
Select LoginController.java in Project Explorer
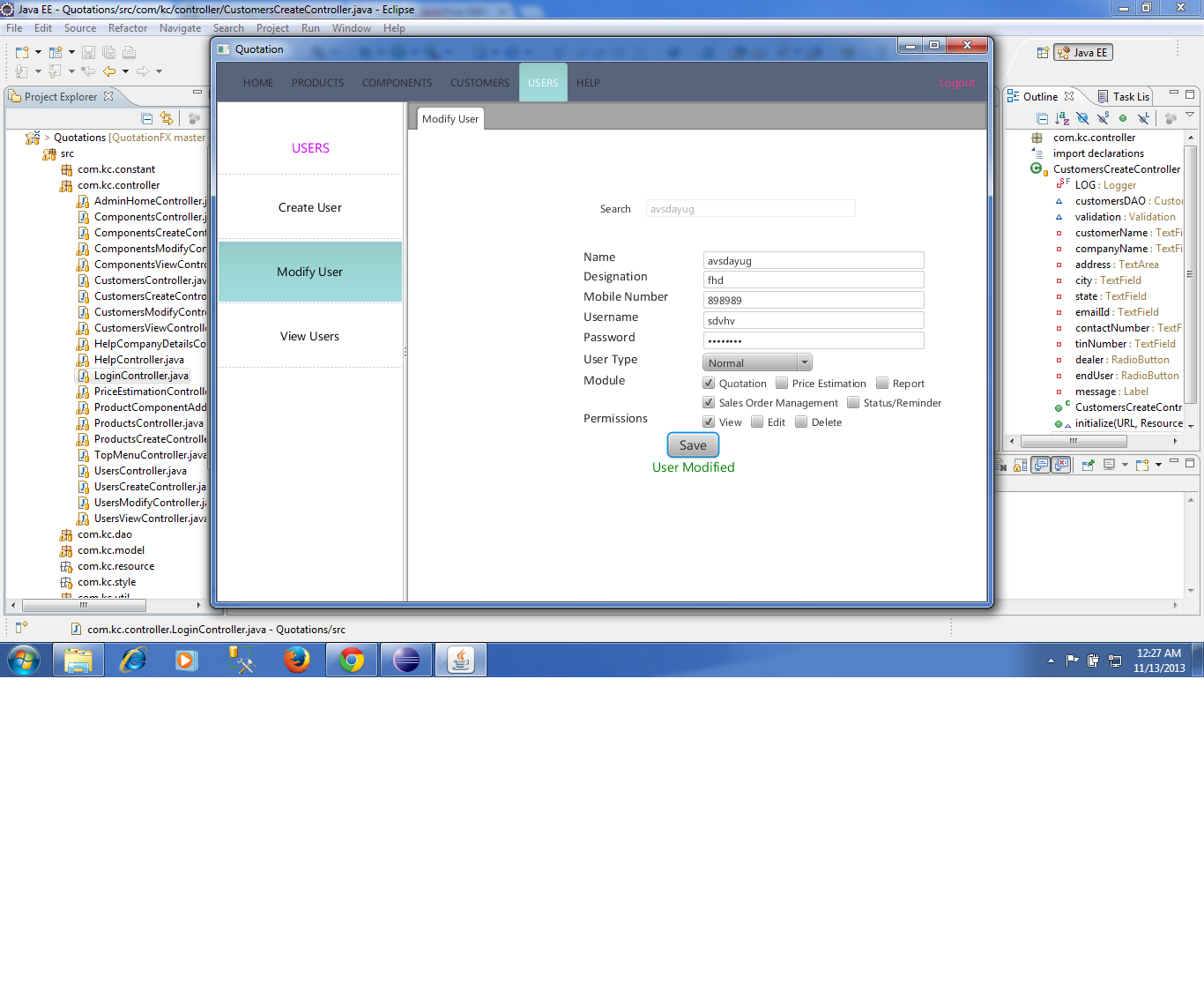pos(141,376)
